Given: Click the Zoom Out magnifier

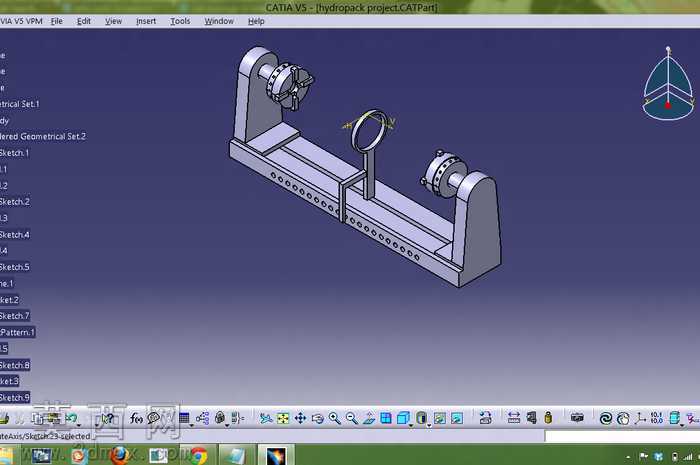Looking at the screenshot, I should 352,418.
